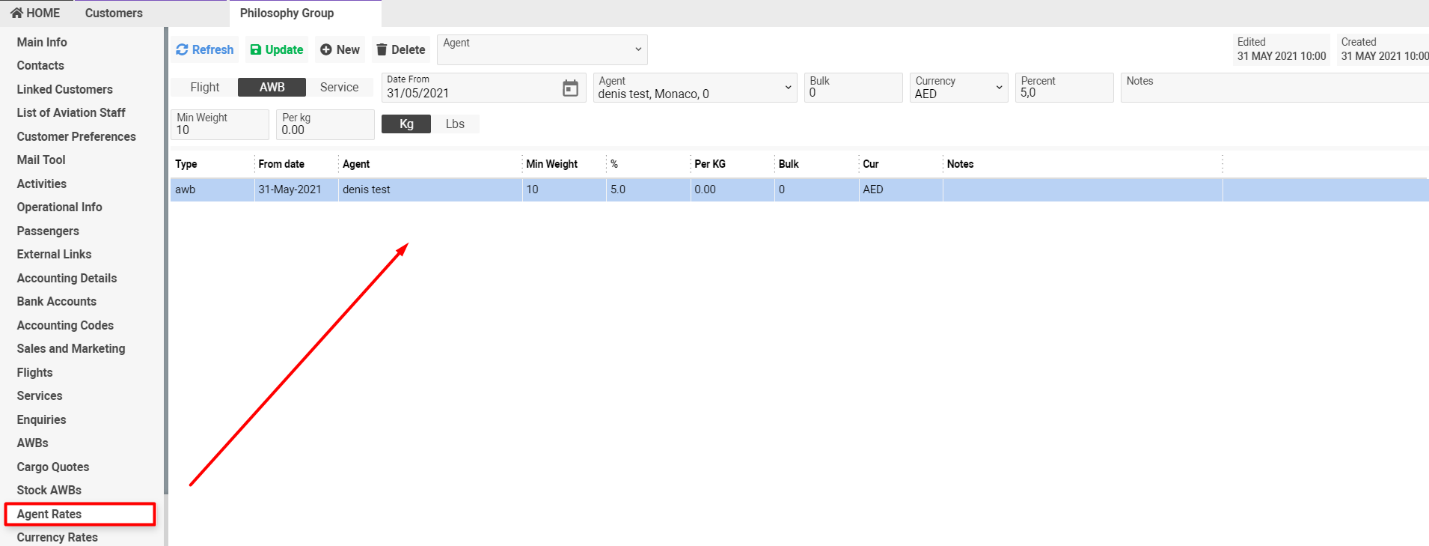
Task: Open Accounting Codes section
Action: (x=65, y=325)
